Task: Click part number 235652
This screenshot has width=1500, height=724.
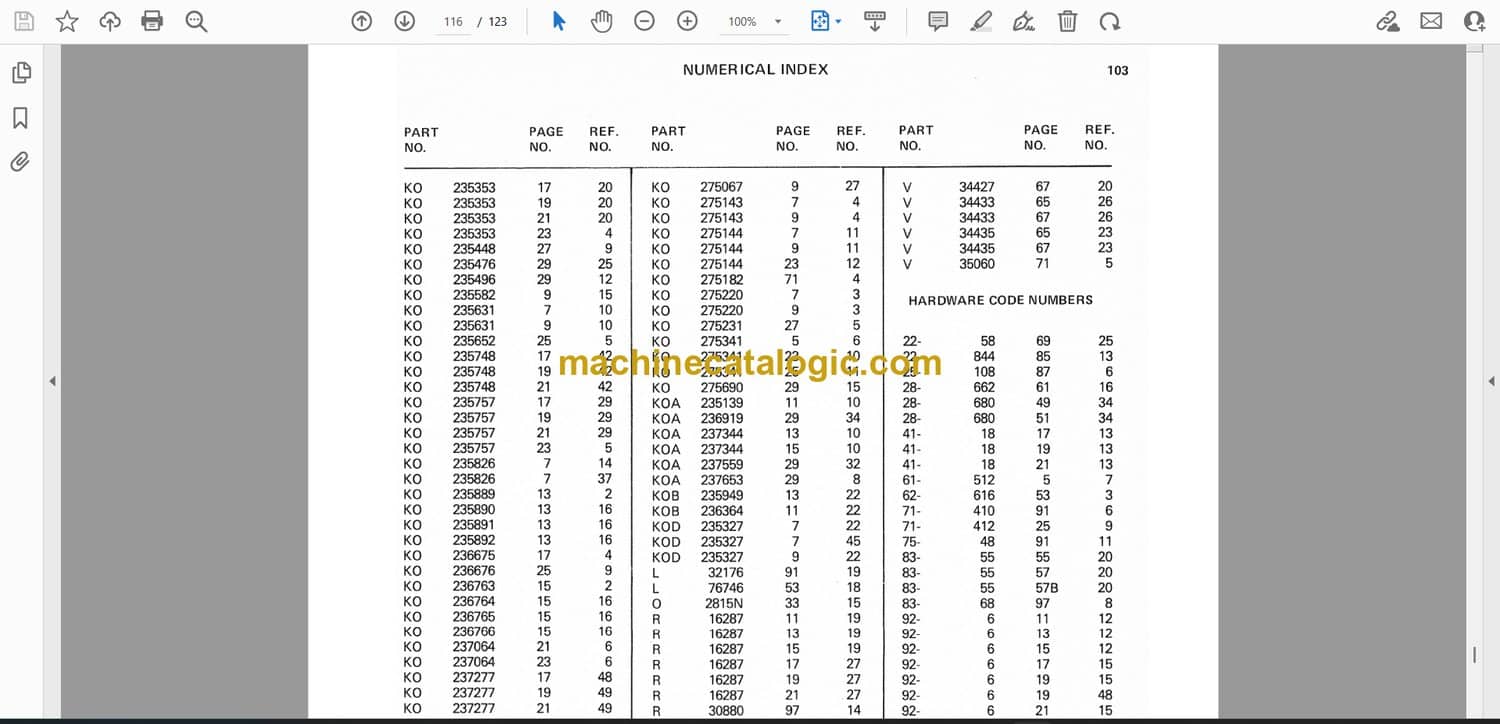Action: pyautogui.click(x=474, y=341)
